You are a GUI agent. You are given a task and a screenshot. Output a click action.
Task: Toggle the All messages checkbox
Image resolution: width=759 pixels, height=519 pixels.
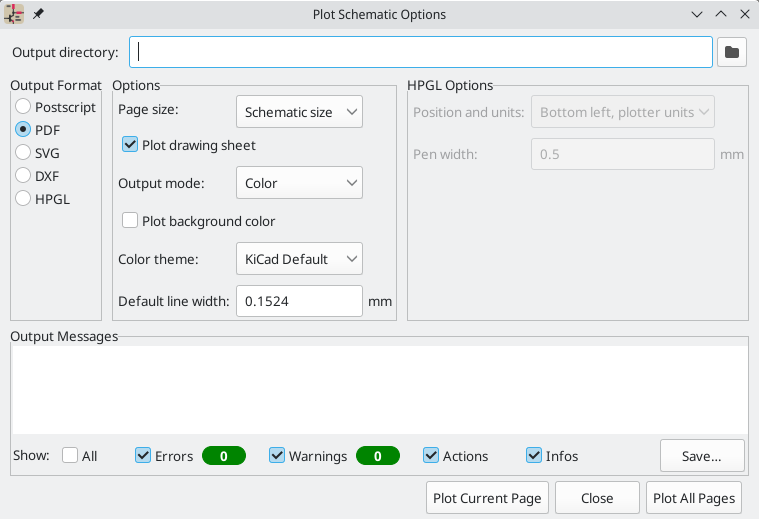70,456
